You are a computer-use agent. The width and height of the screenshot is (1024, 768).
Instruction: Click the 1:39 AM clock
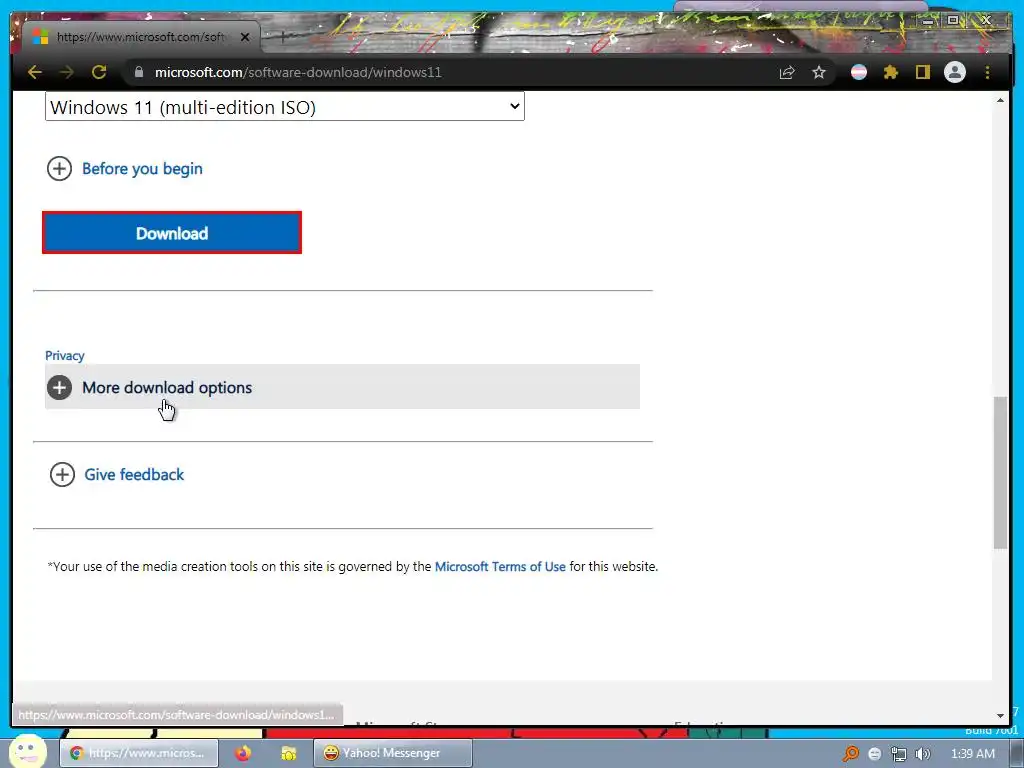(972, 754)
